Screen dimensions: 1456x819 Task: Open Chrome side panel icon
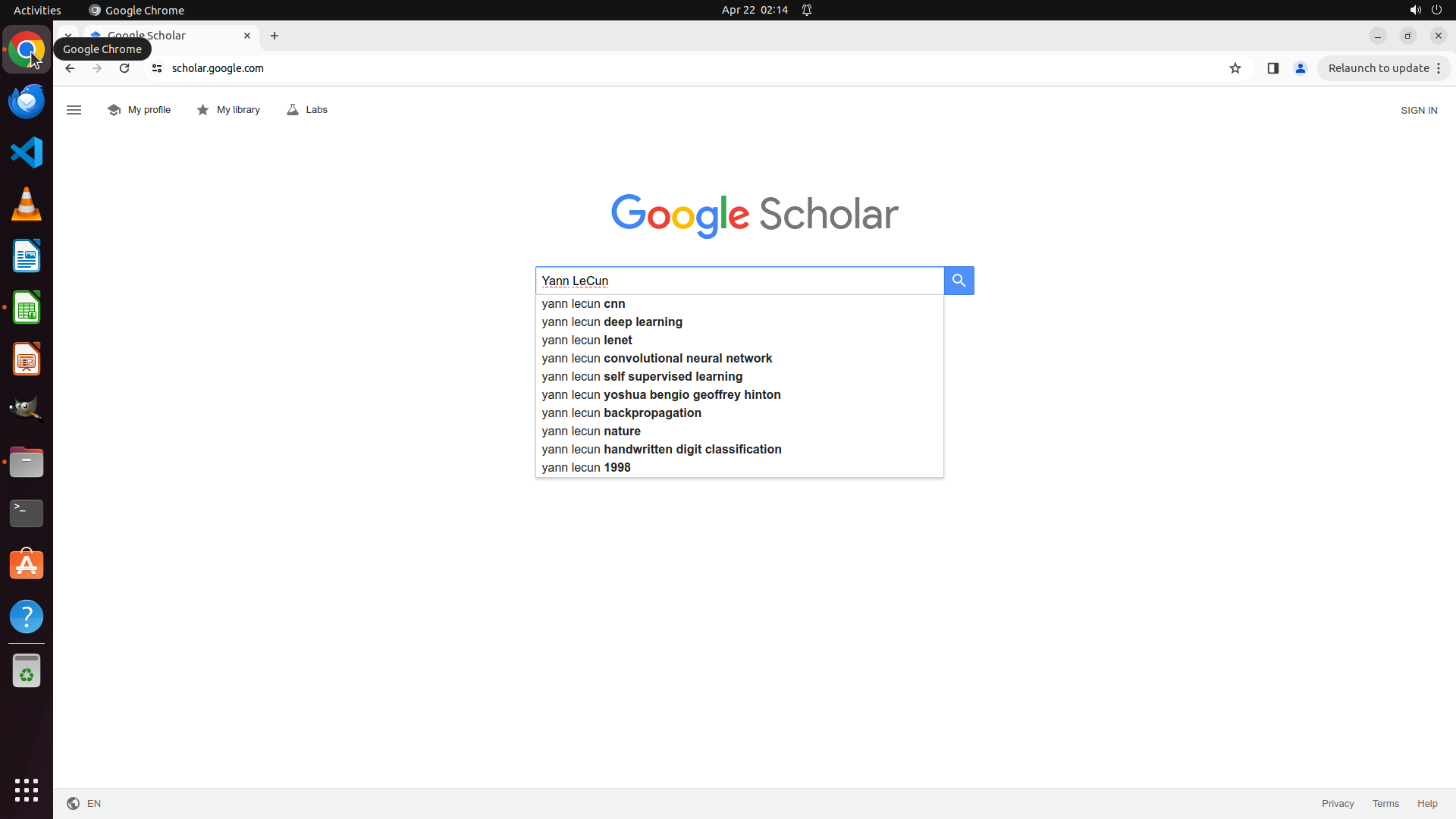tap(1272, 68)
